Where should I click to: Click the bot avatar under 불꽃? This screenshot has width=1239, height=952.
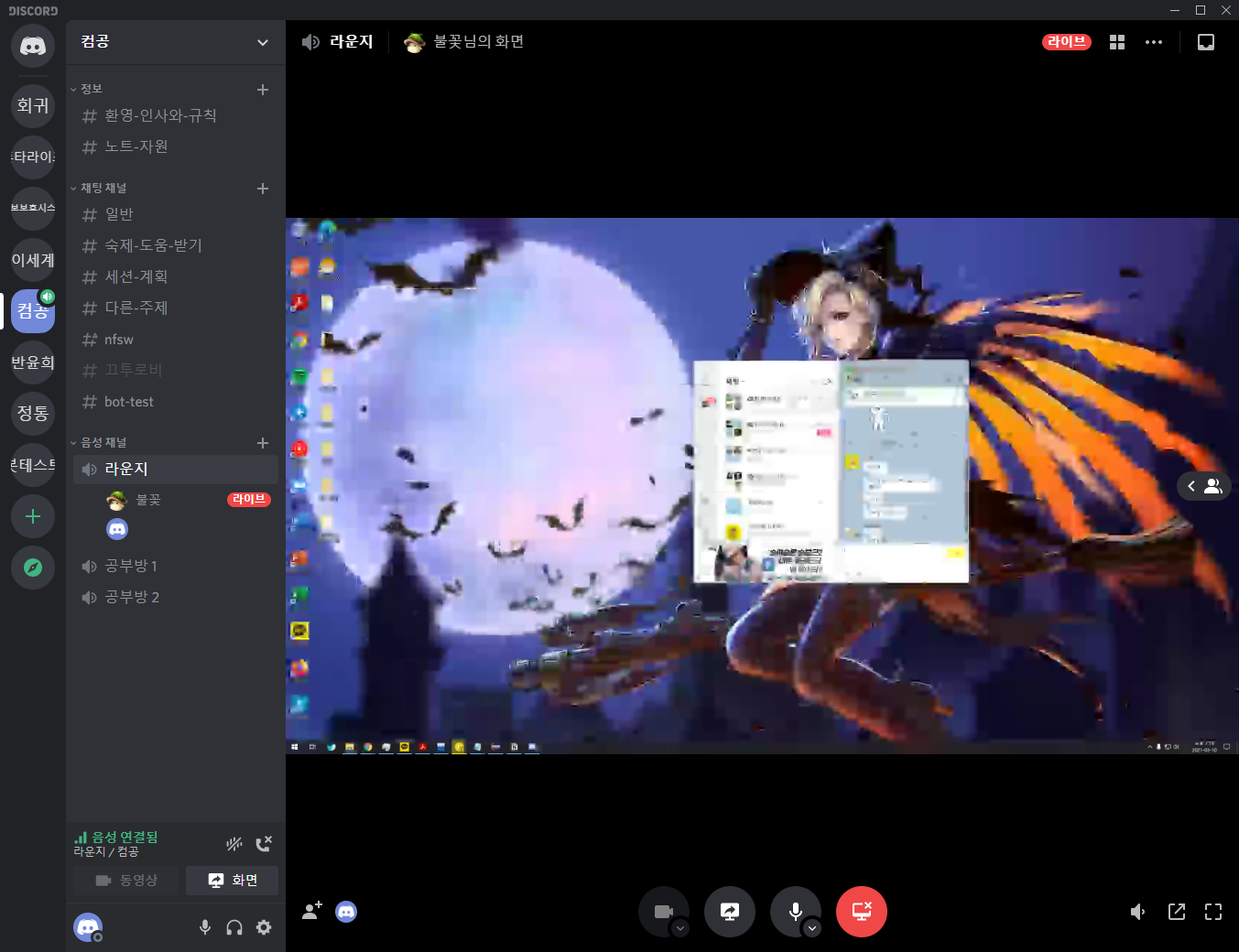117,529
